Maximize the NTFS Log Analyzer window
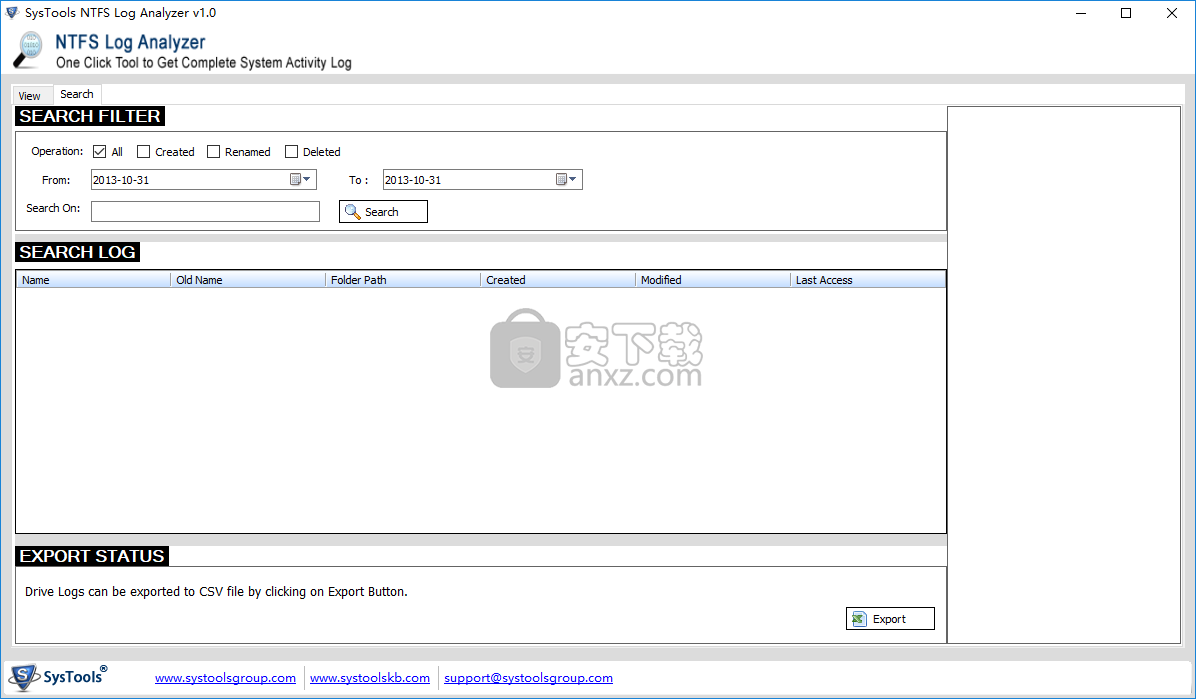Viewport: 1196px width, 699px height. [x=1127, y=13]
